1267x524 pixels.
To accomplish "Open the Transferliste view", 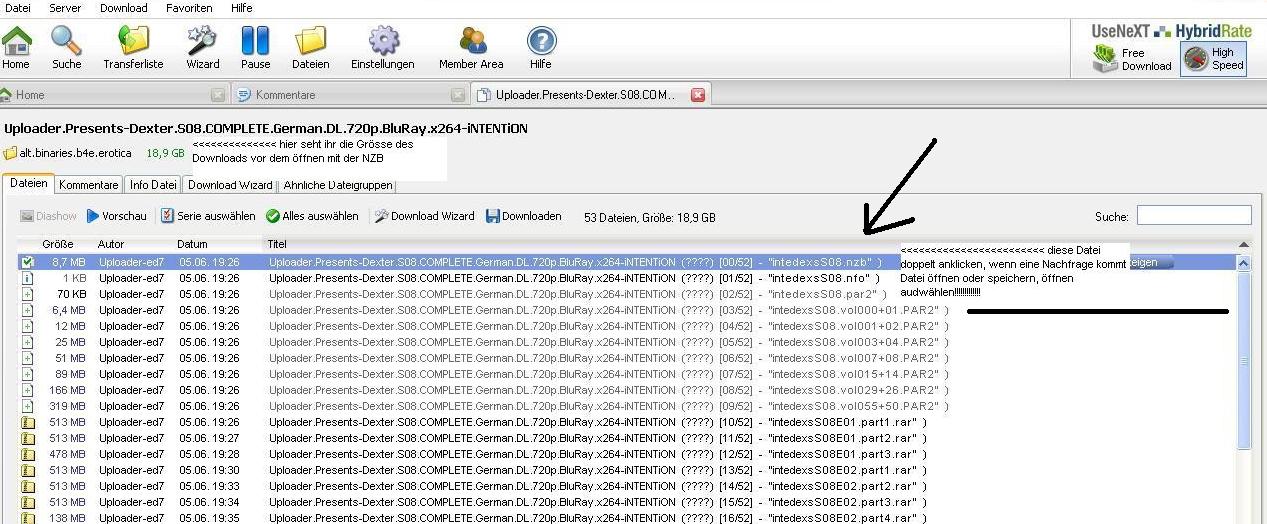I will pyautogui.click(x=133, y=48).
